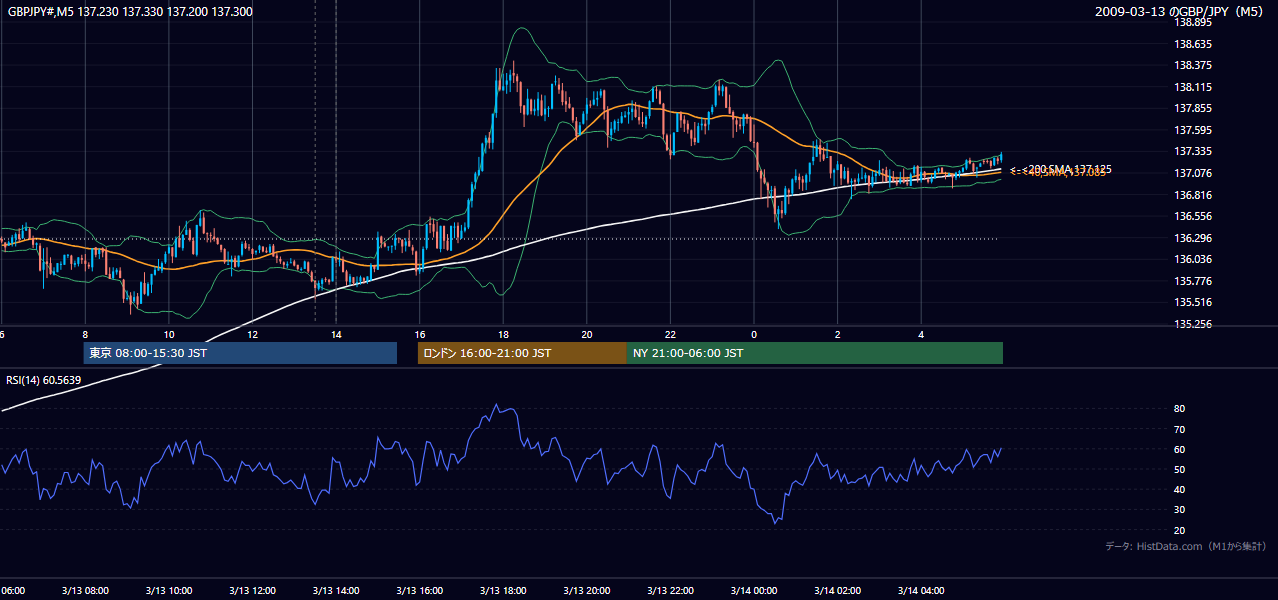Select the NY 21:00-06:00 JST session bar
The height and width of the screenshot is (600, 1278).
[x=815, y=353]
